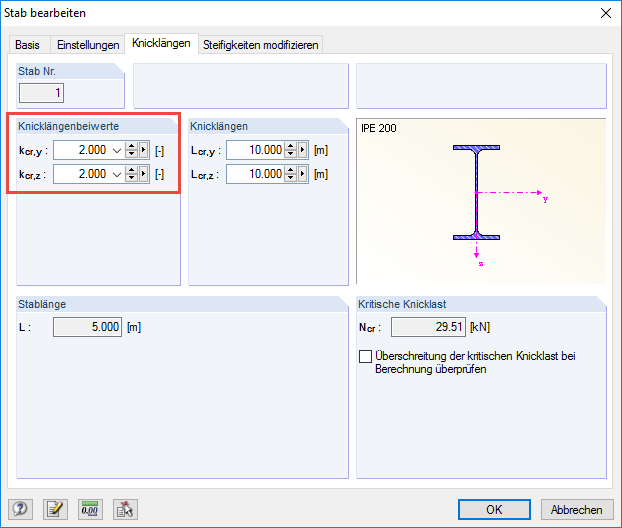
Task: Switch to the Basis tab
Action: click(x=27, y=45)
